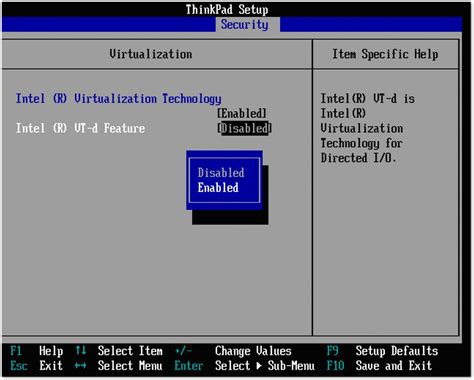474x380 pixels.
Task: Open the Virtualization Technology [Enabled] value
Action: (242, 113)
